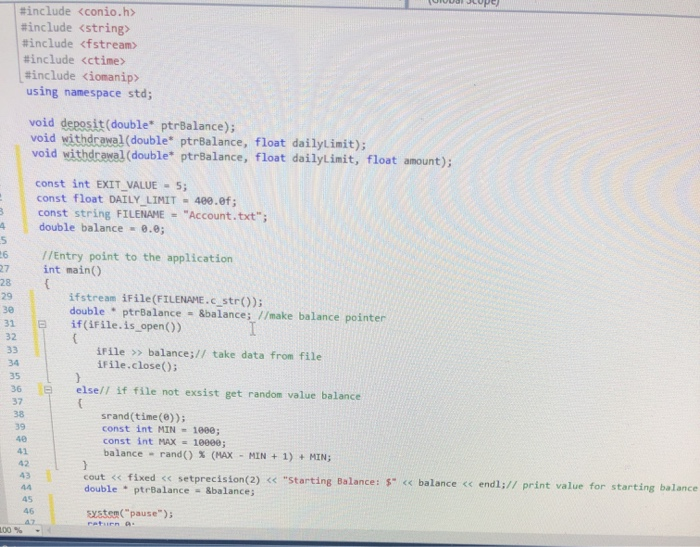
Task: Click the '//Entry point to the application' comment
Action: click(137, 257)
